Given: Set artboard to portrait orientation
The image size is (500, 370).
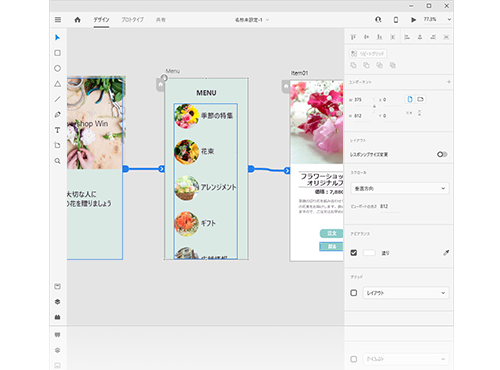Looking at the screenshot, I should pos(410,99).
